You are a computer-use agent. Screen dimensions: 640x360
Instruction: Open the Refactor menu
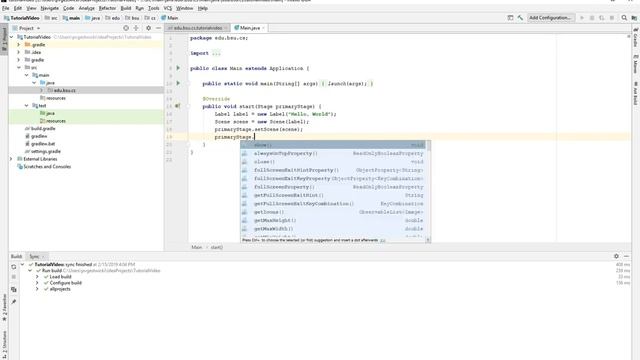[x=107, y=8]
